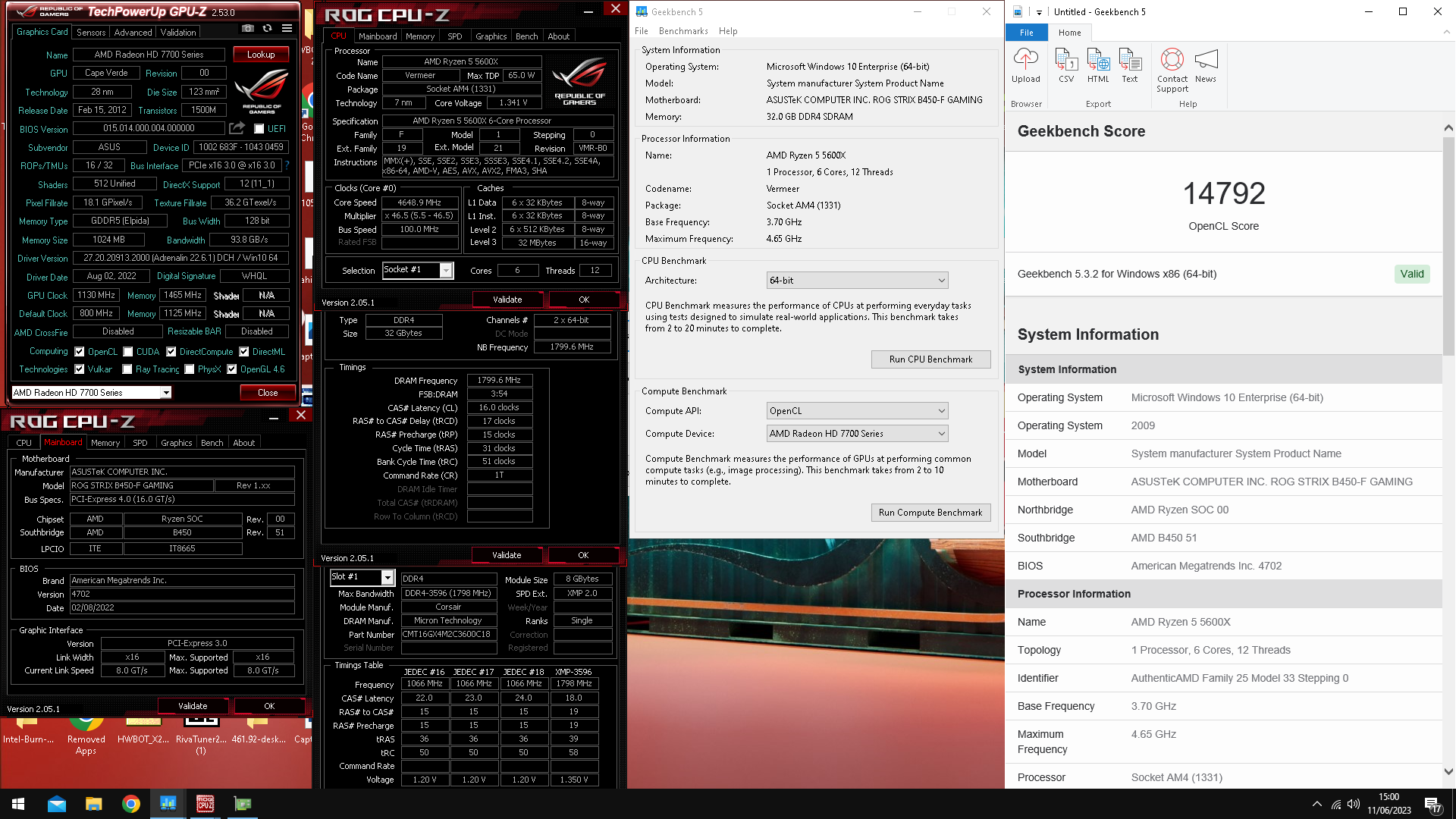
Task: Click Validate in the Mainboard CPU-Z window
Action: pyautogui.click(x=193, y=706)
